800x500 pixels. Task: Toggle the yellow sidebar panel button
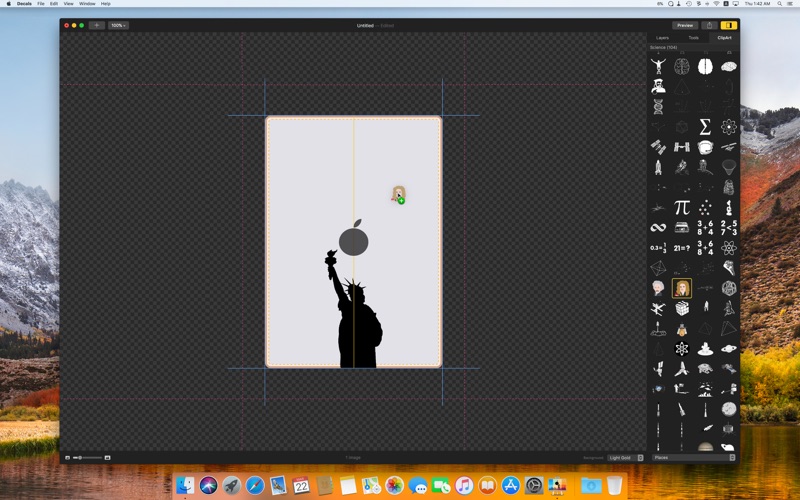729,25
